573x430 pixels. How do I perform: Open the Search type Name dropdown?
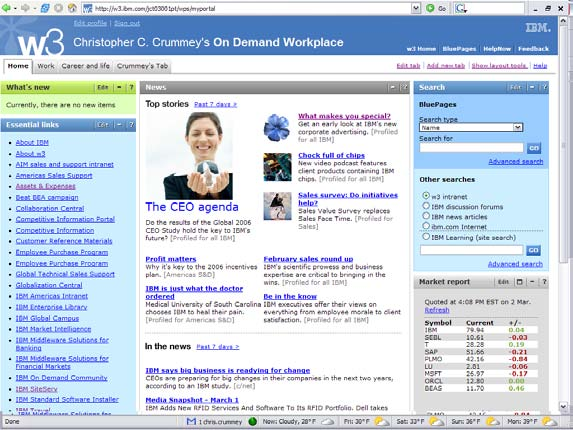tap(471, 128)
